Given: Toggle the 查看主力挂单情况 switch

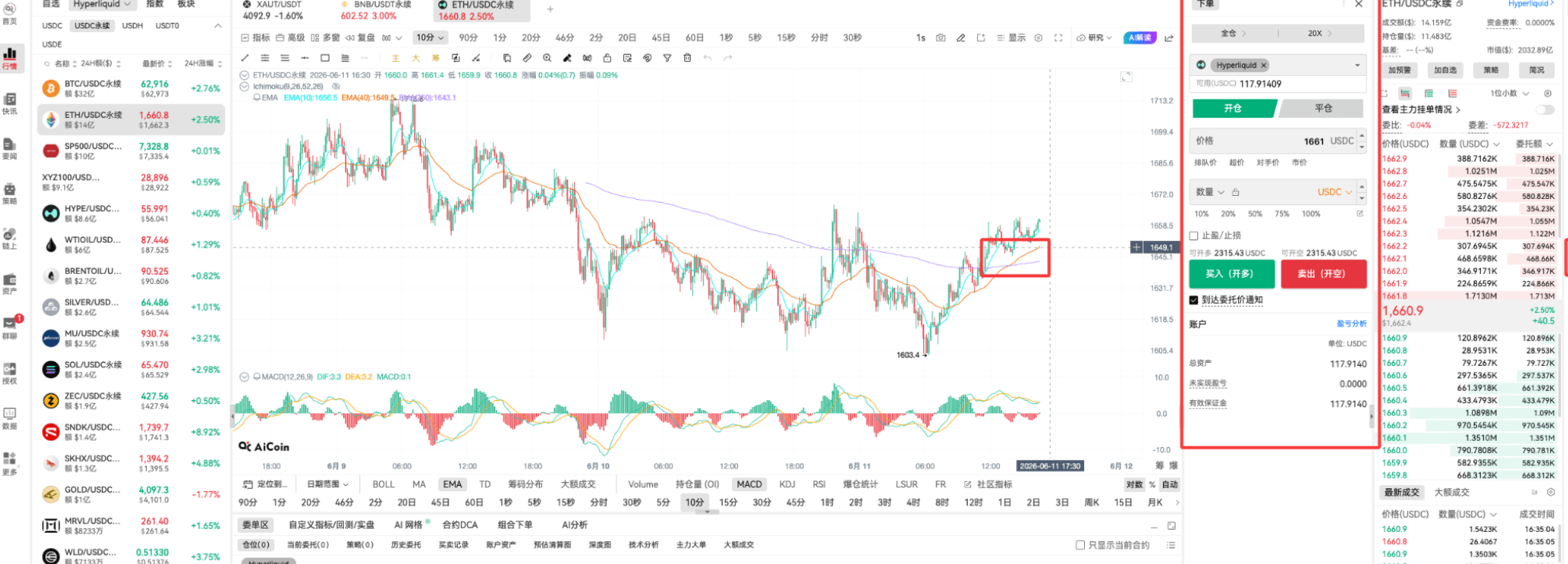Looking at the screenshot, I should (1546, 109).
